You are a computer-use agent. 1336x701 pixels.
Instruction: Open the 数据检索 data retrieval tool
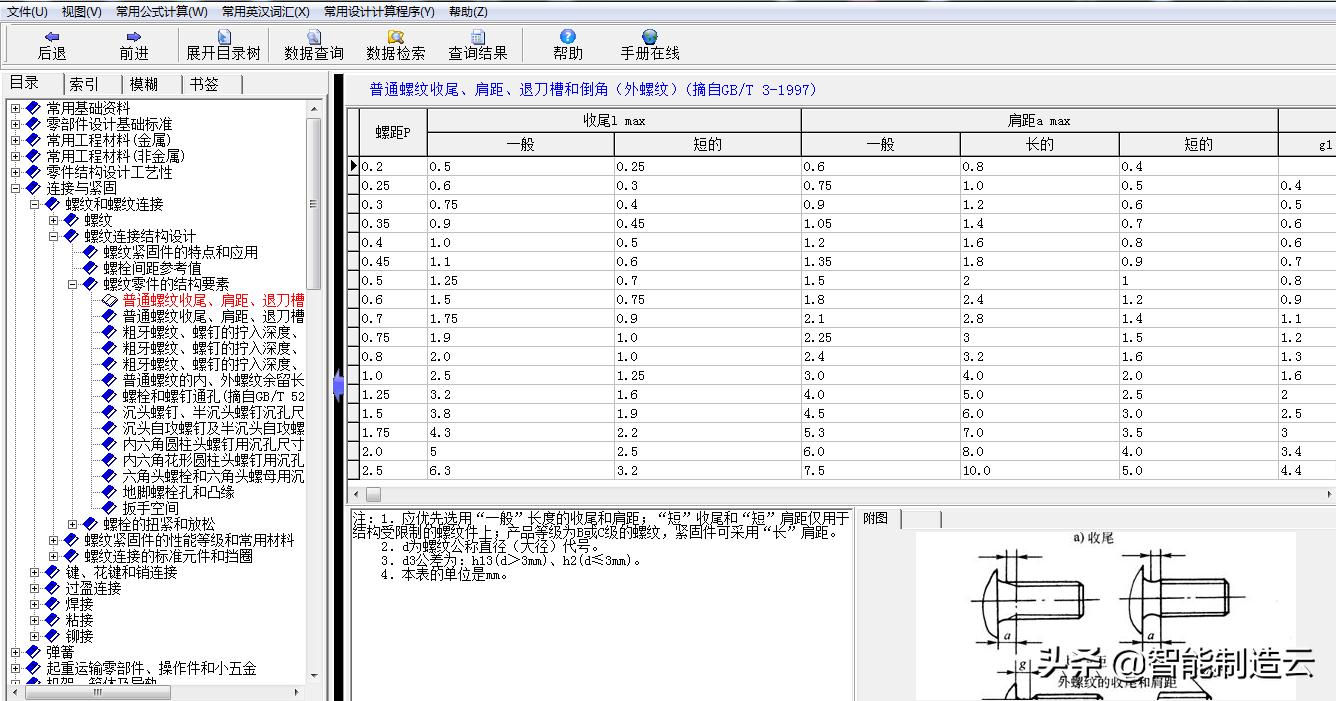(x=395, y=44)
